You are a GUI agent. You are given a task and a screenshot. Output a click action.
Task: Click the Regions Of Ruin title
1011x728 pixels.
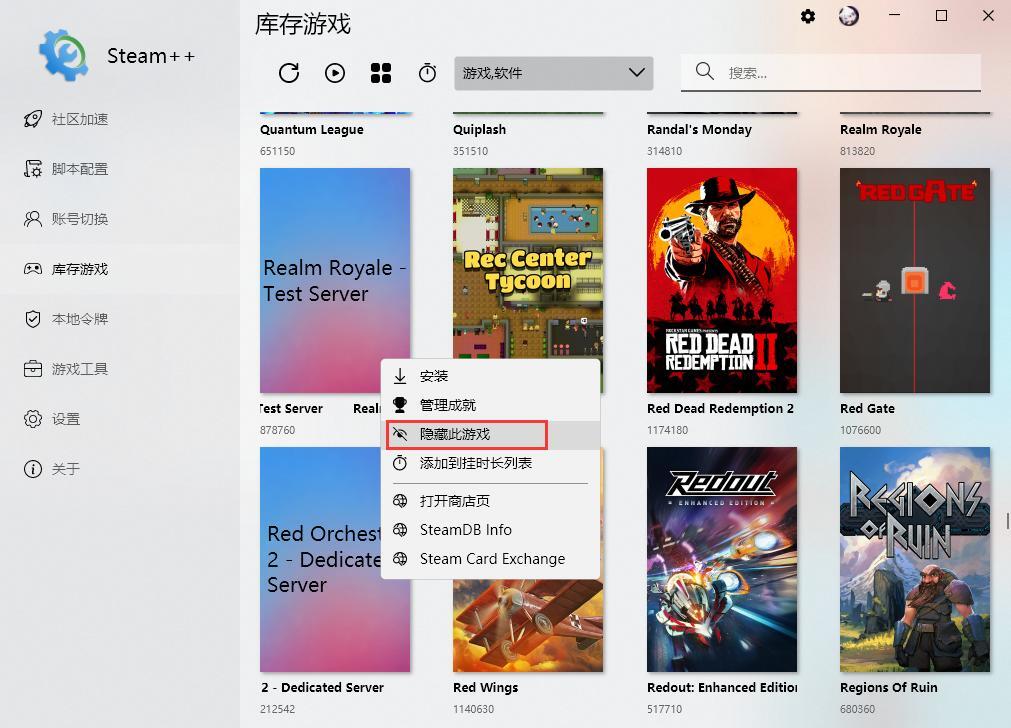click(888, 687)
